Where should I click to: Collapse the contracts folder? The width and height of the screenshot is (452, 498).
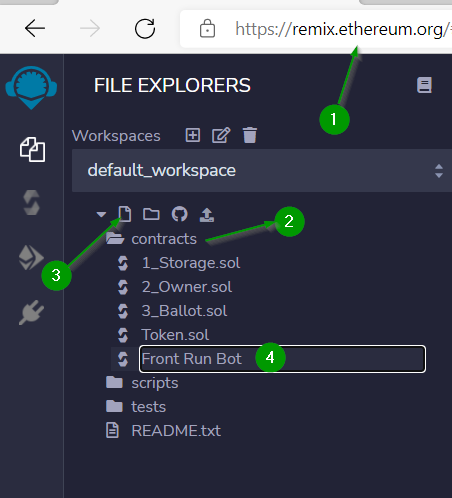pos(151,239)
